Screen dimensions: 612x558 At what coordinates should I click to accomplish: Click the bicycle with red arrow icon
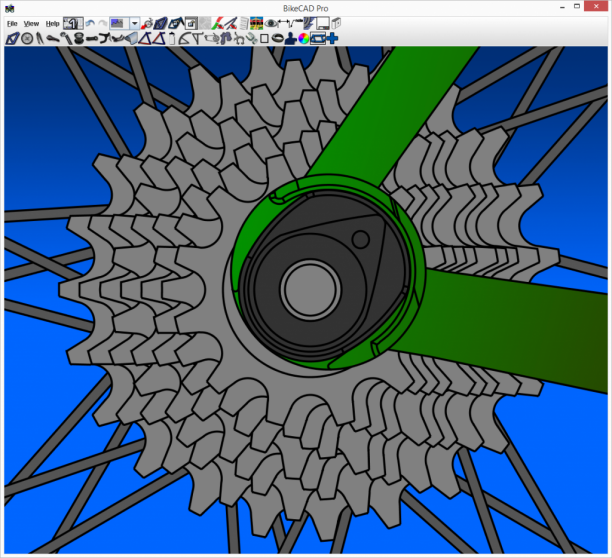click(148, 23)
